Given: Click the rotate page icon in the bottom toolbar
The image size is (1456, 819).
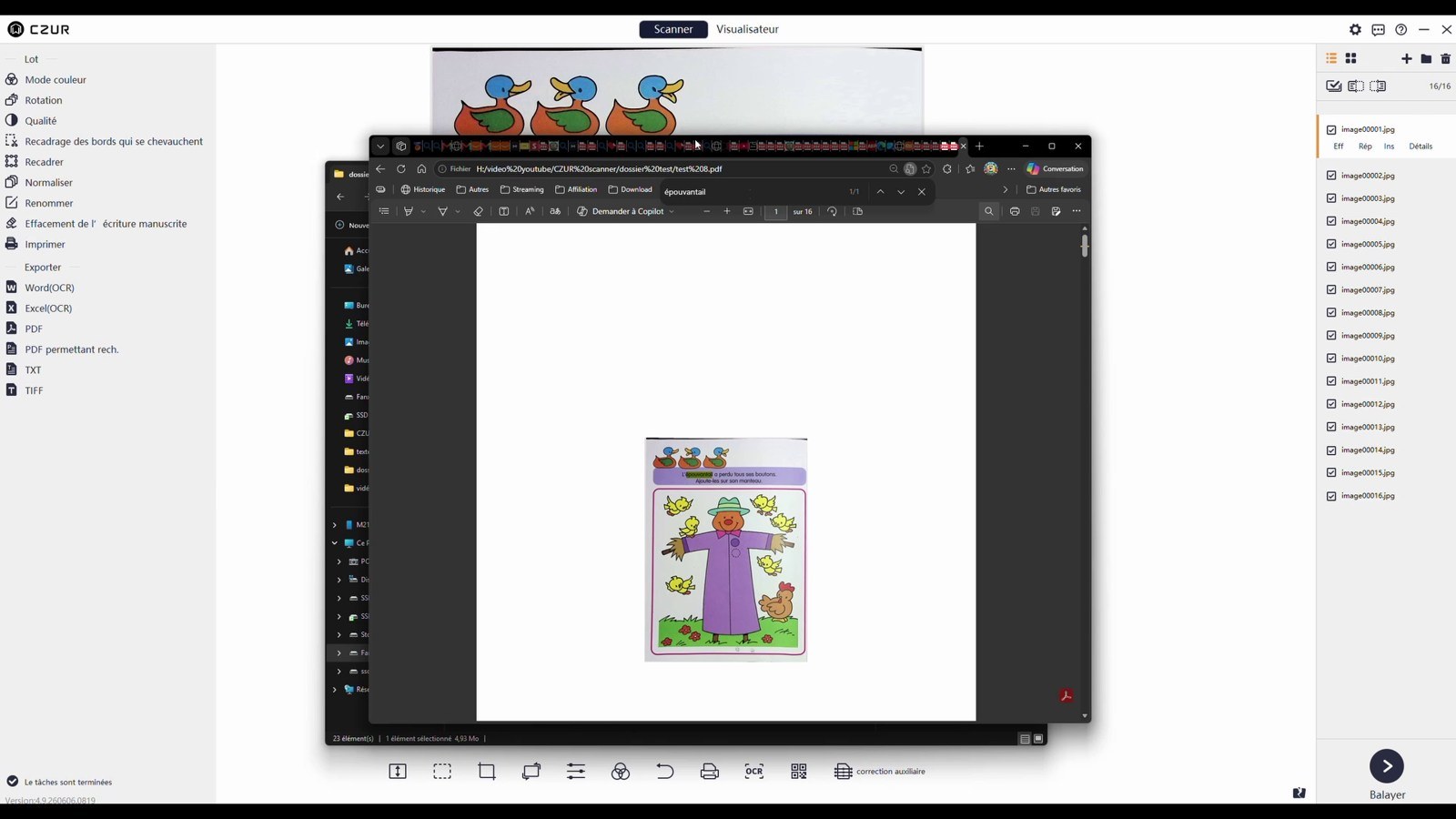Looking at the screenshot, I should [531, 772].
